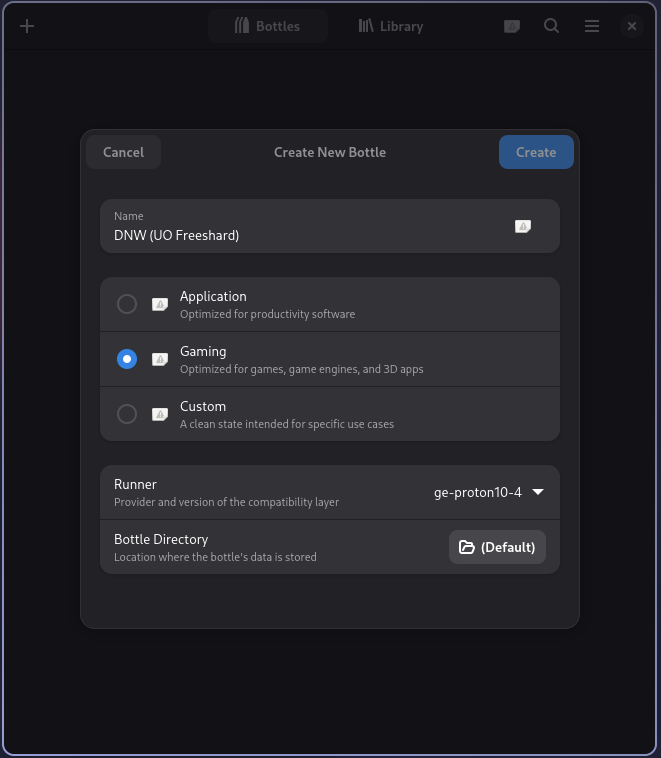The width and height of the screenshot is (661, 758).
Task: Select the Application environment radio button
Action: pyautogui.click(x=127, y=304)
